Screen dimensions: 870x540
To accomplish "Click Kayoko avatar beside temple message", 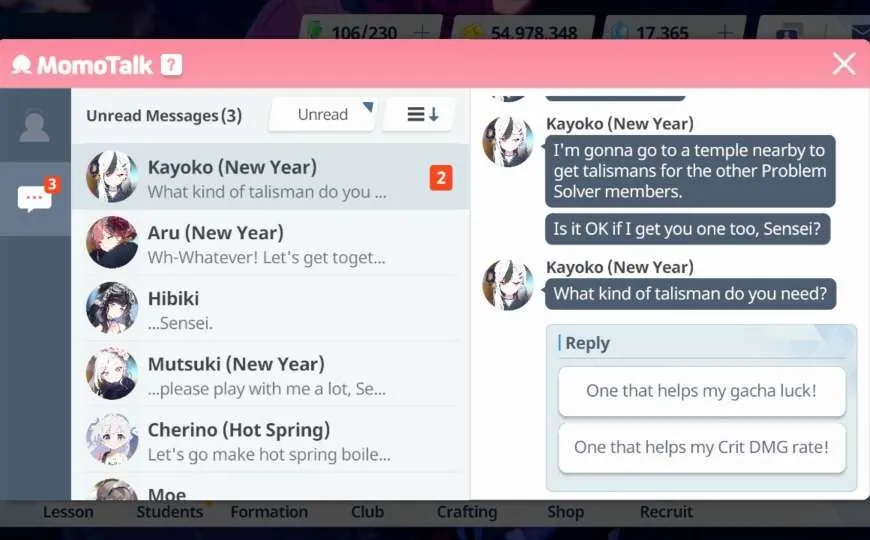I will tap(508, 141).
